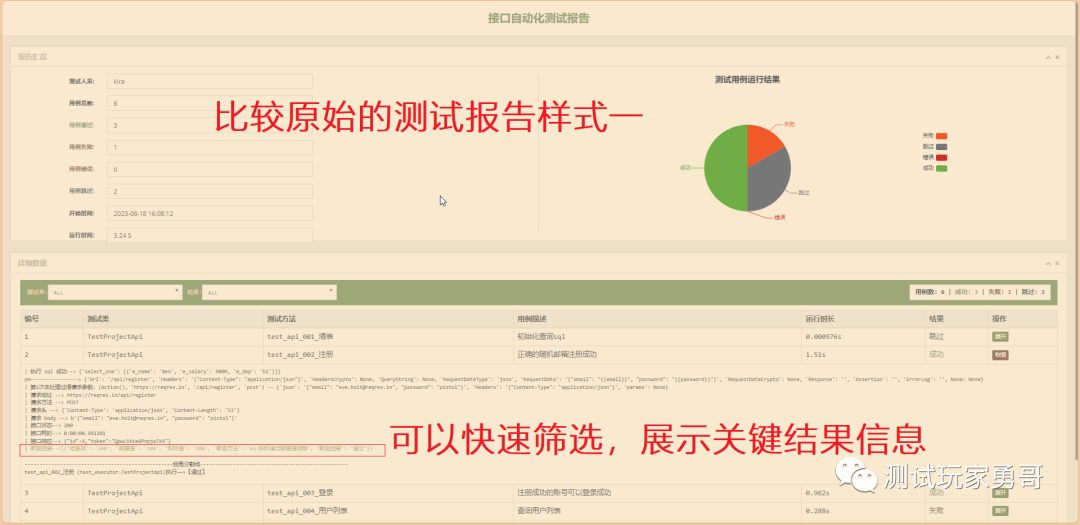Click the 跳过 result in row 1

(x=936, y=337)
